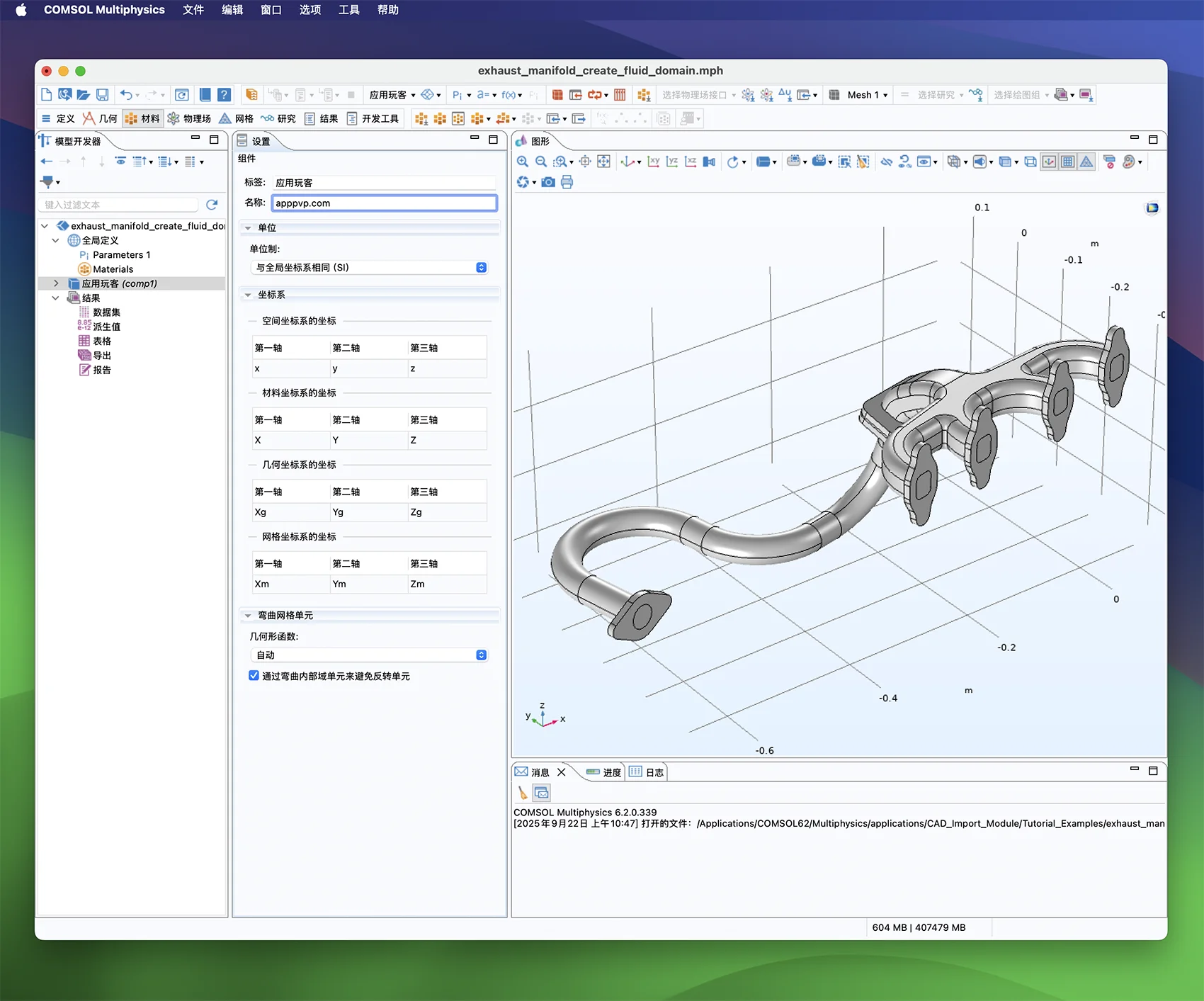The width and height of the screenshot is (1204, 1001).
Task: Collapse the 单位 section
Action: click(248, 228)
